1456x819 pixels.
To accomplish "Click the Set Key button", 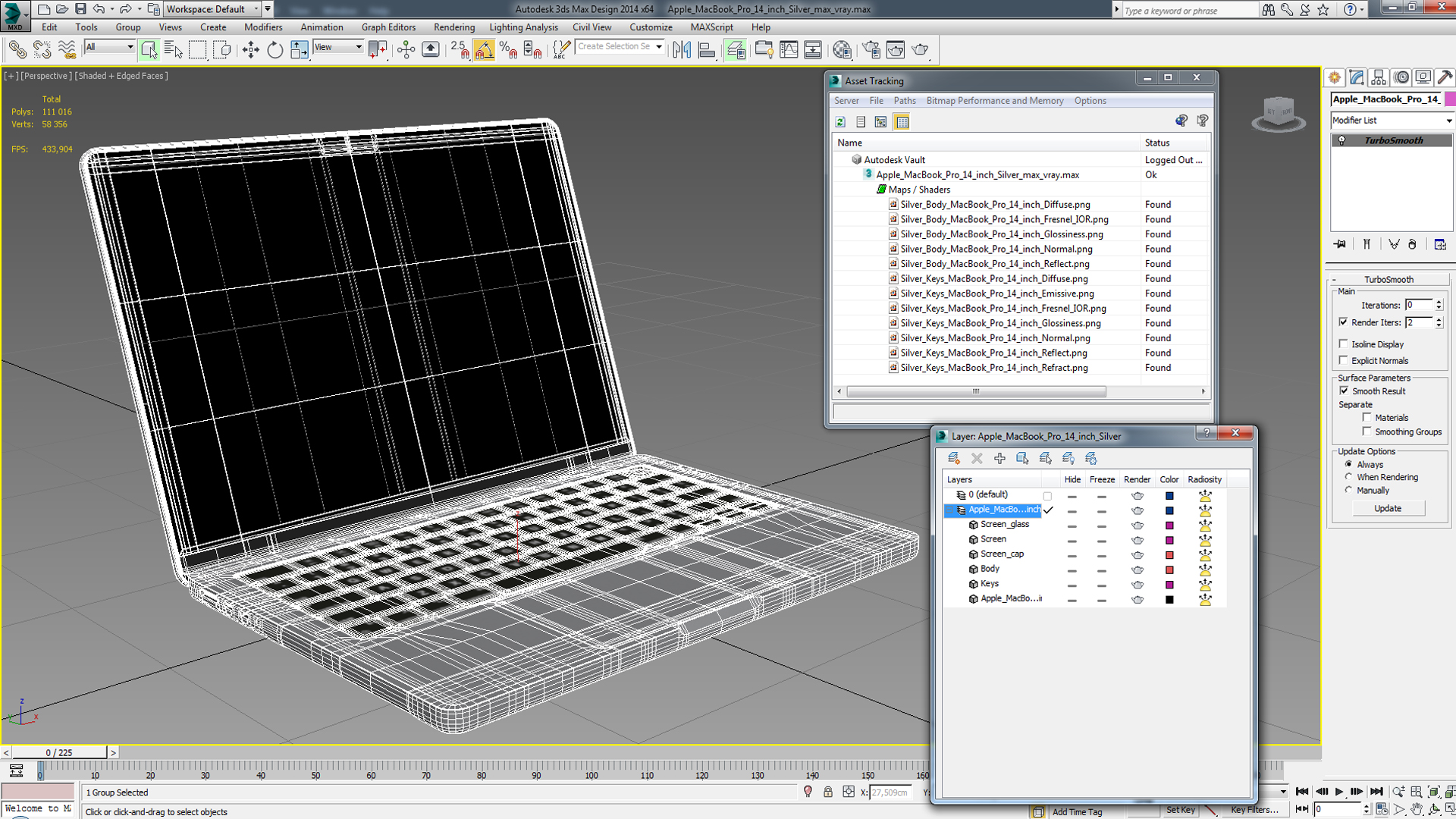I will [1180, 810].
